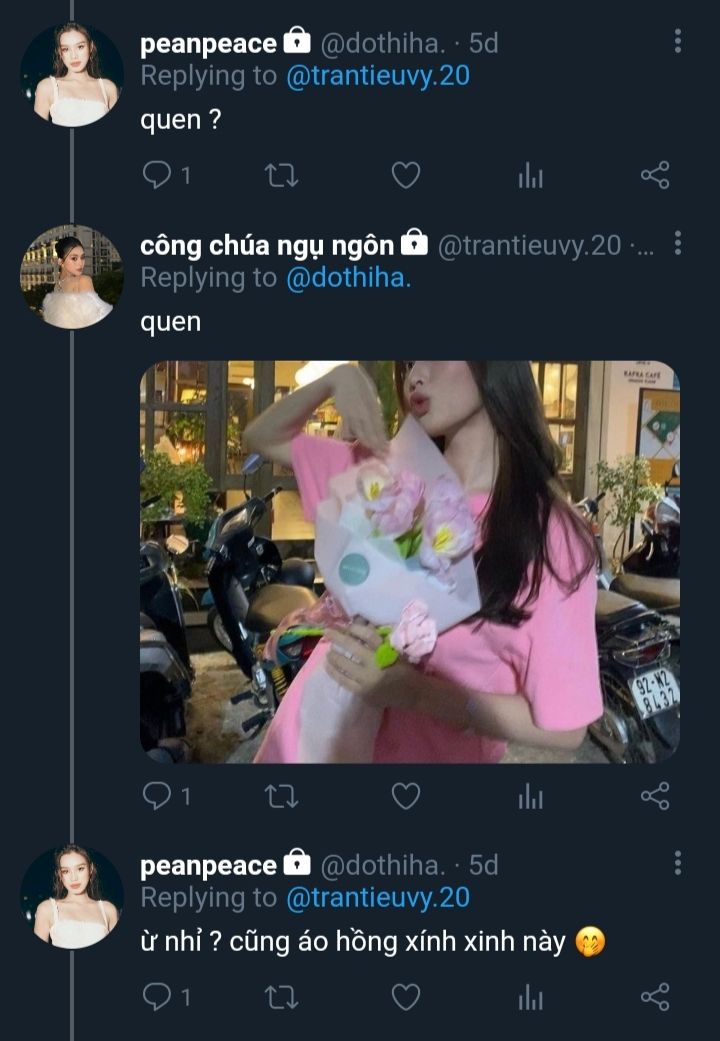Share the tweet with the photo
The height and width of the screenshot is (1041, 720).
tap(655, 796)
